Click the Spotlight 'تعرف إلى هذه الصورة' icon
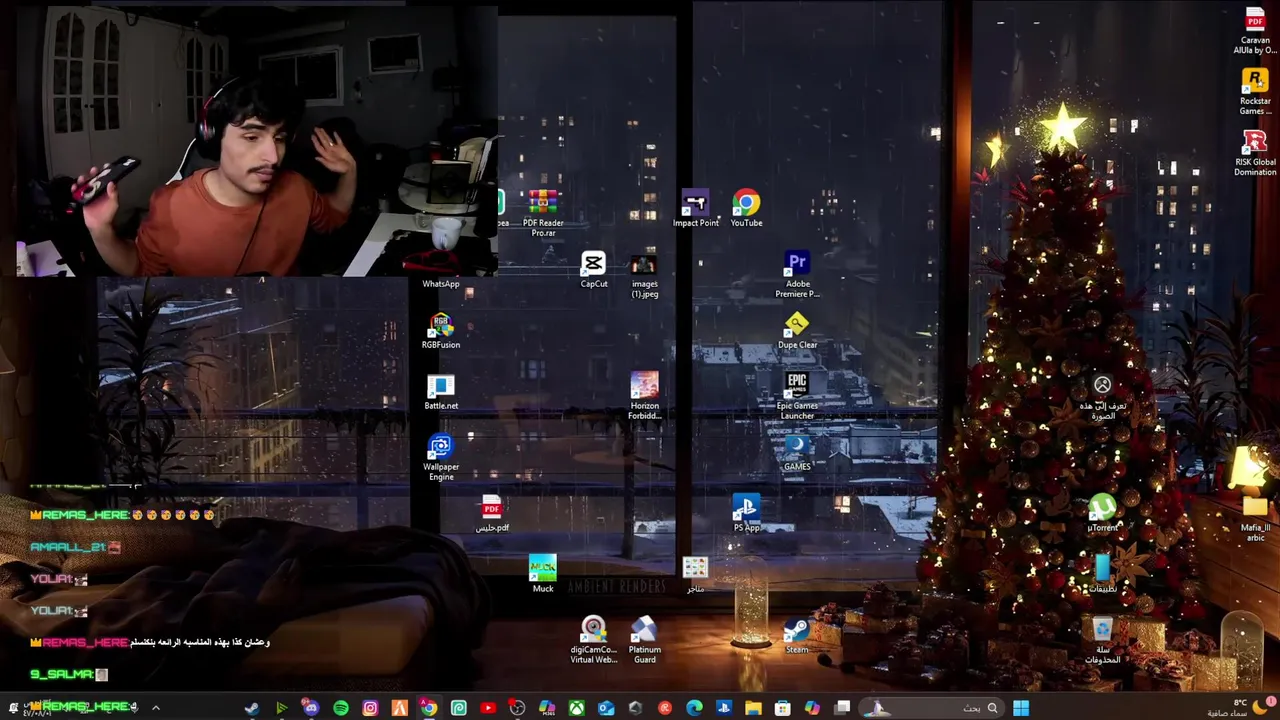 1102,397
